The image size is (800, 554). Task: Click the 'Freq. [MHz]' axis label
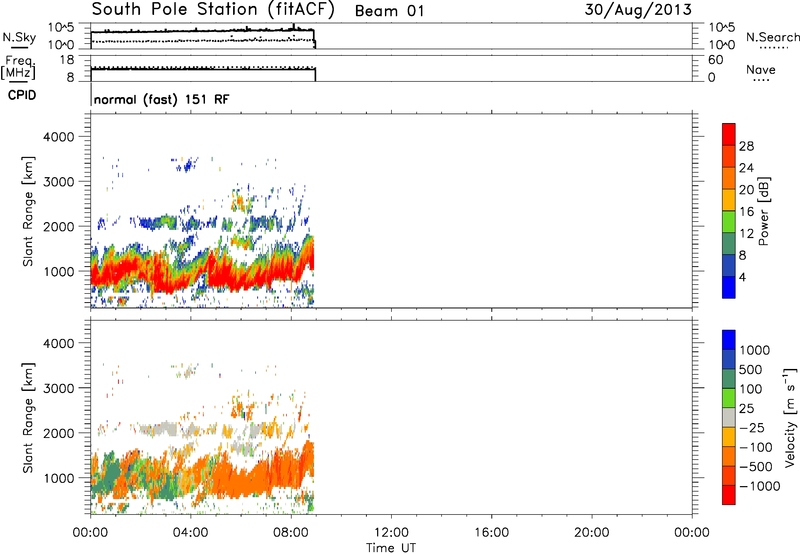(x=18, y=67)
